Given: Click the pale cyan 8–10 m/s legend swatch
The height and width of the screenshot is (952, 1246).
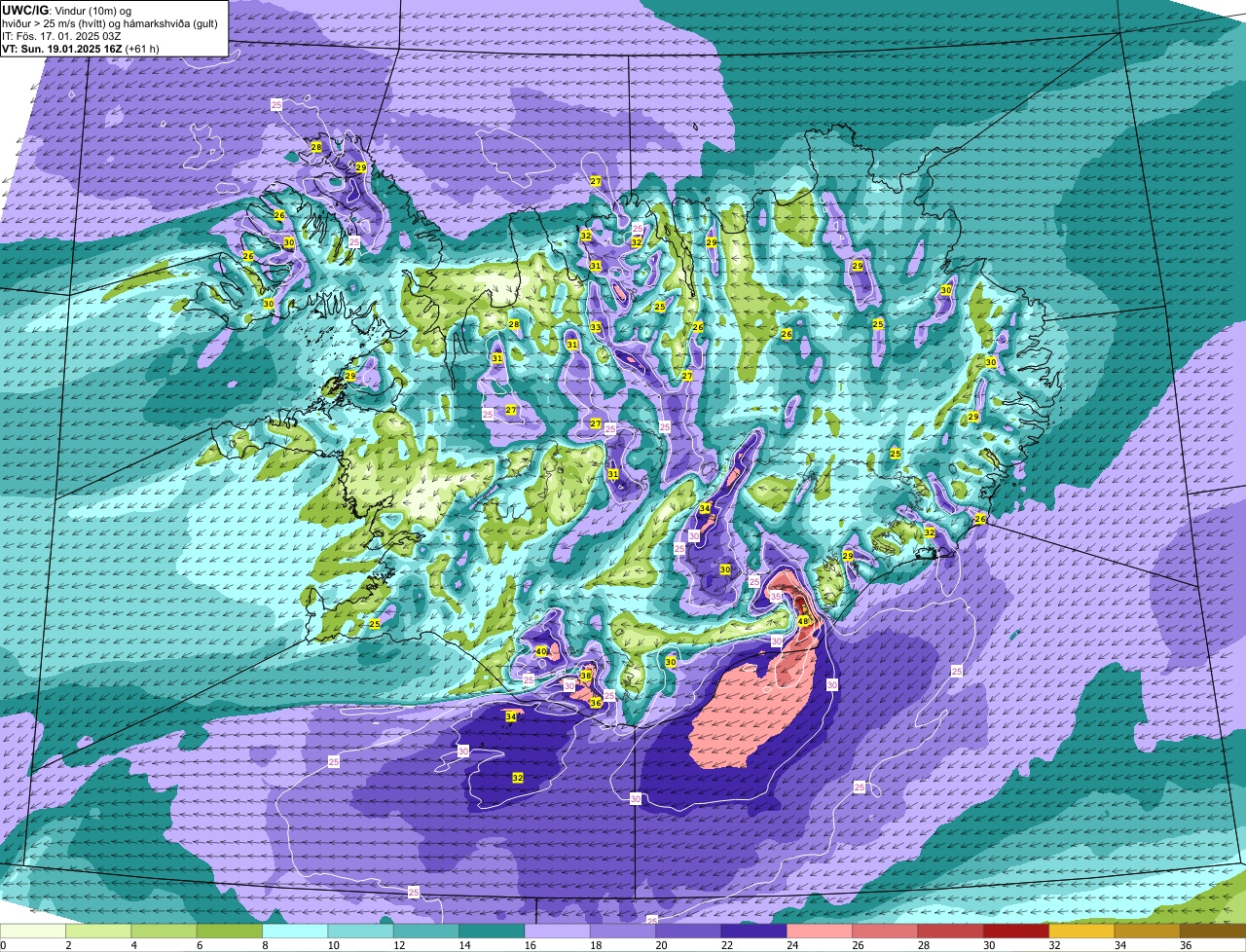Looking at the screenshot, I should tap(295, 932).
